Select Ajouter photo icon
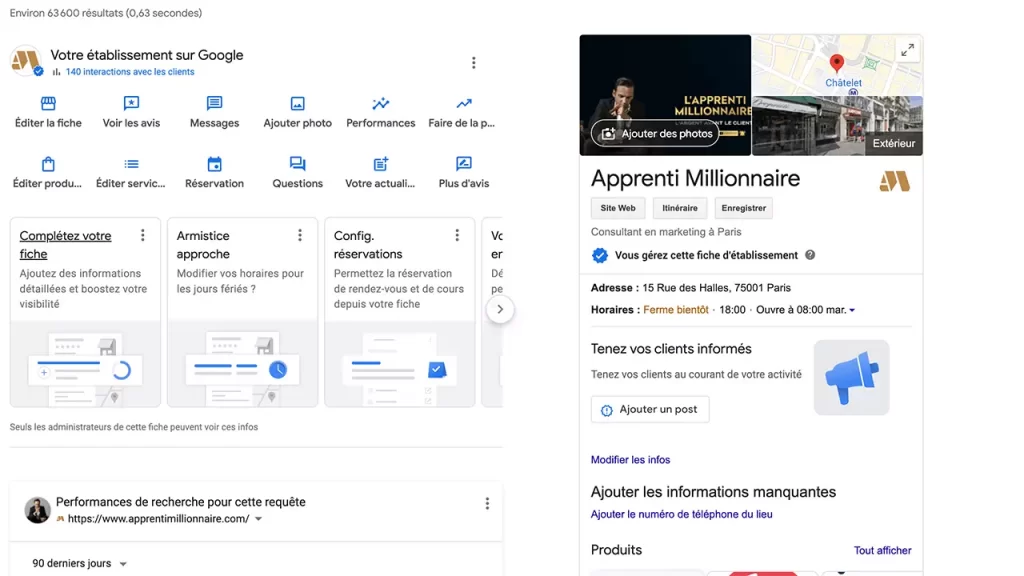 tap(297, 103)
